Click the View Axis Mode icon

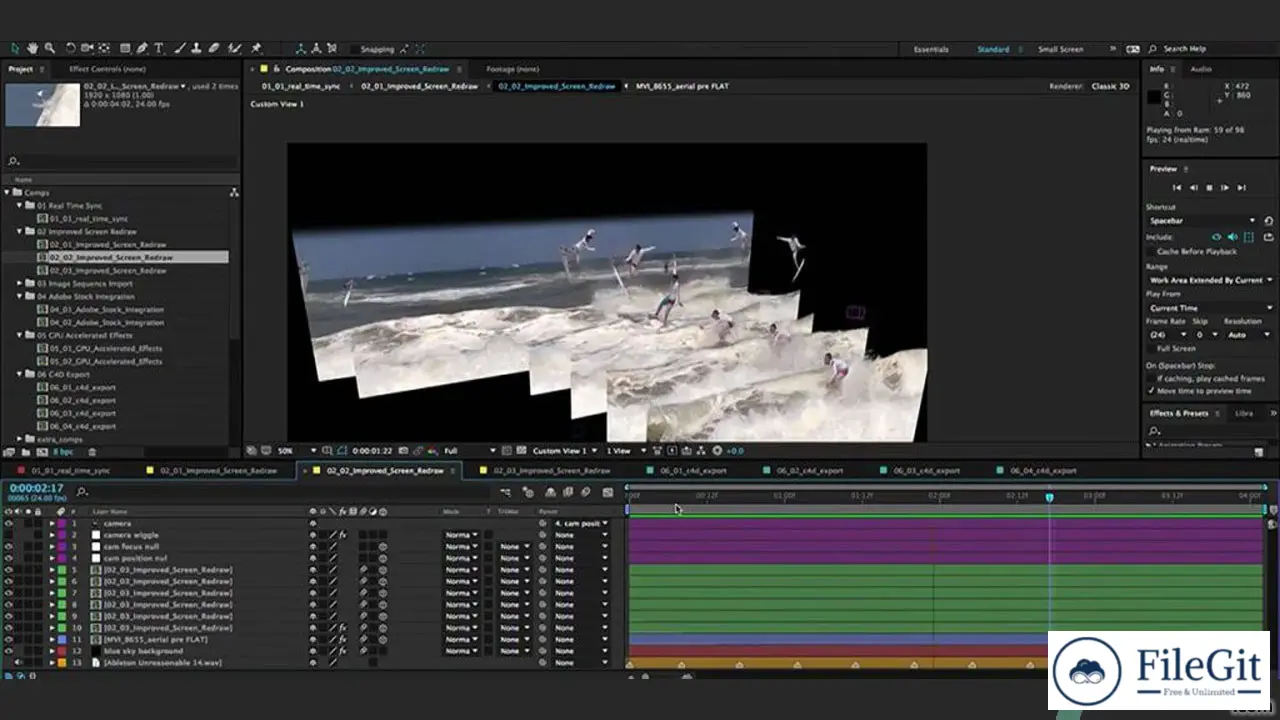click(x=331, y=48)
